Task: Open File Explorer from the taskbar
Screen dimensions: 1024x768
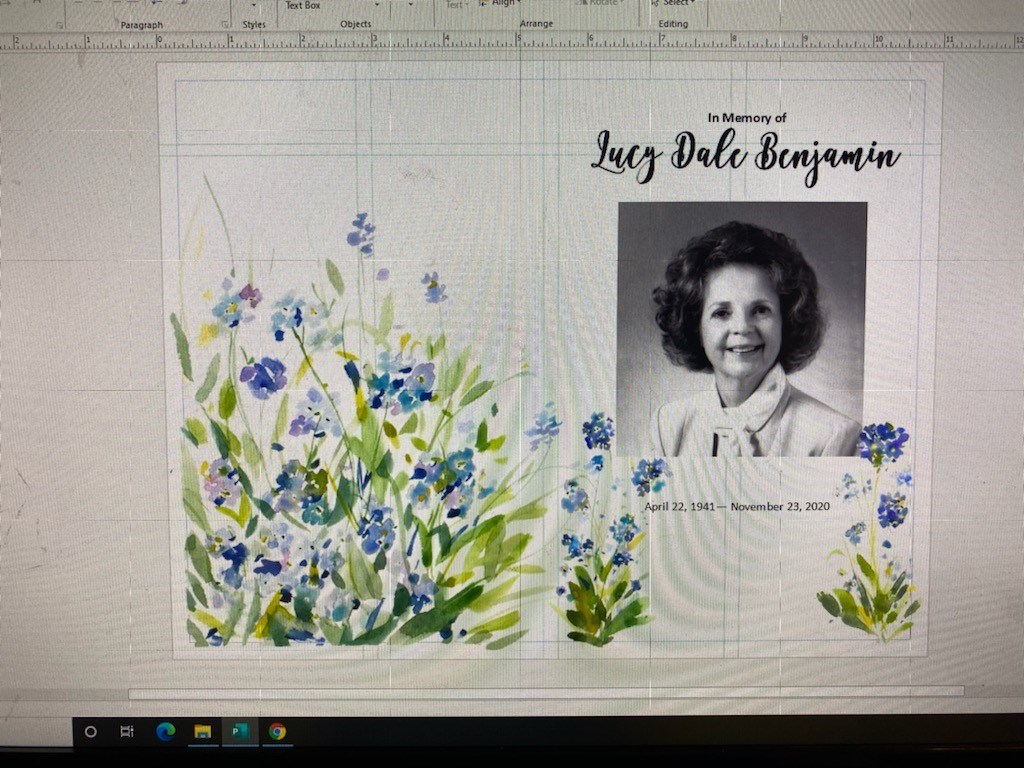Action: tap(202, 731)
